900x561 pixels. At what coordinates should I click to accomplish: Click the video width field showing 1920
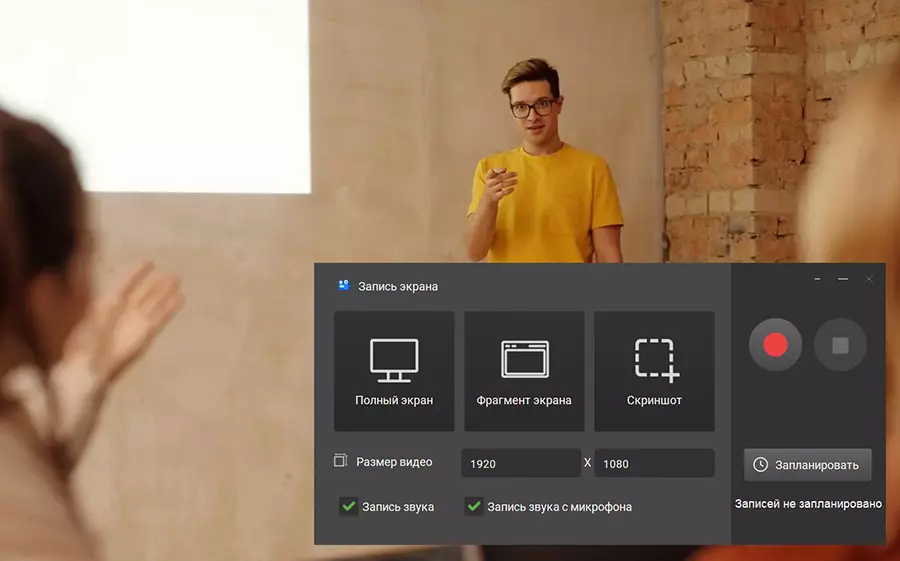[x=520, y=464]
